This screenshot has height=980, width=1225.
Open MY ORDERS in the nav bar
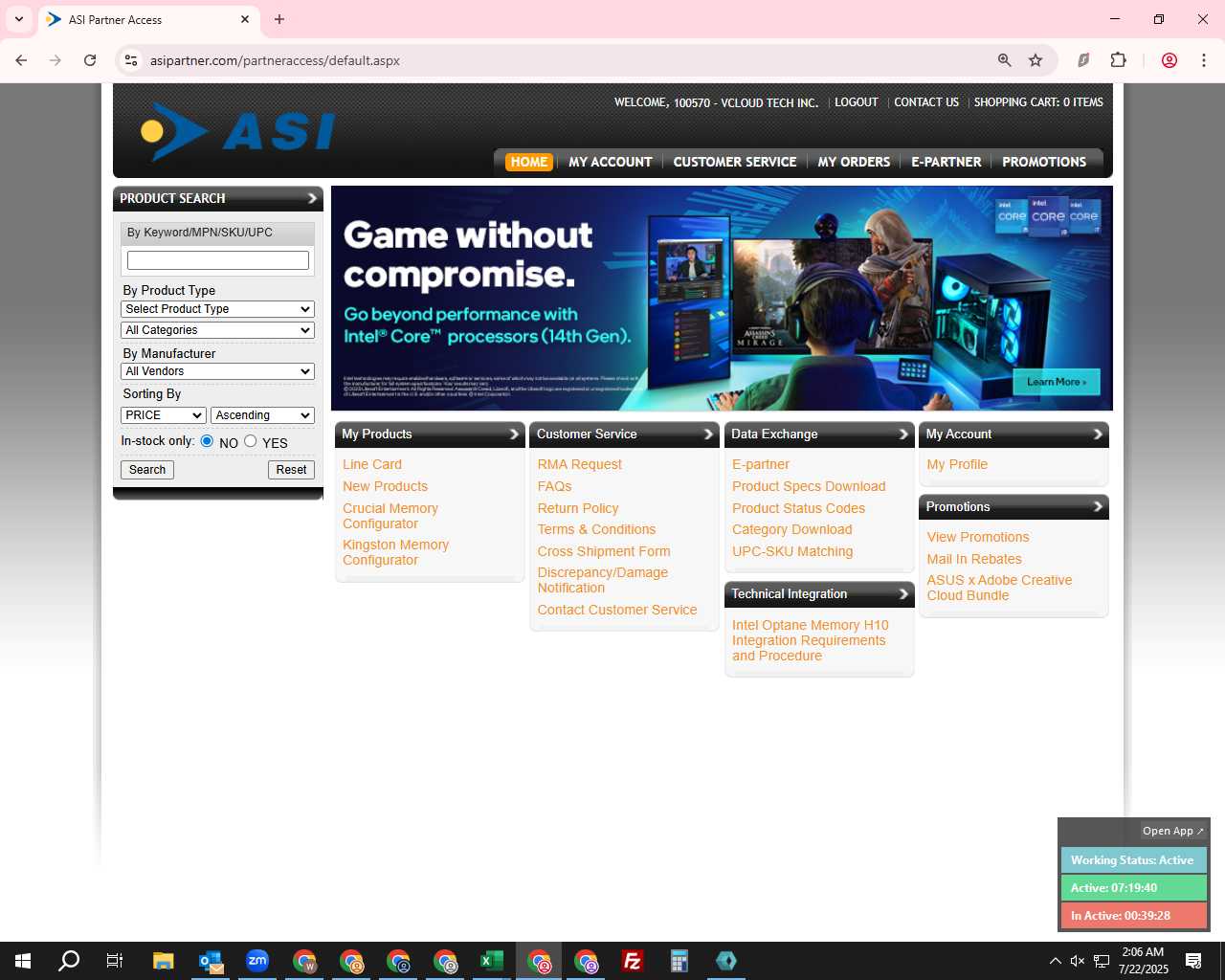(x=854, y=162)
